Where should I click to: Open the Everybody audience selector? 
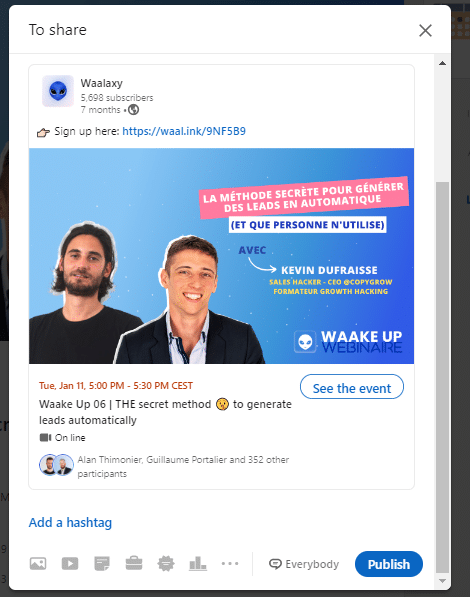(304, 564)
